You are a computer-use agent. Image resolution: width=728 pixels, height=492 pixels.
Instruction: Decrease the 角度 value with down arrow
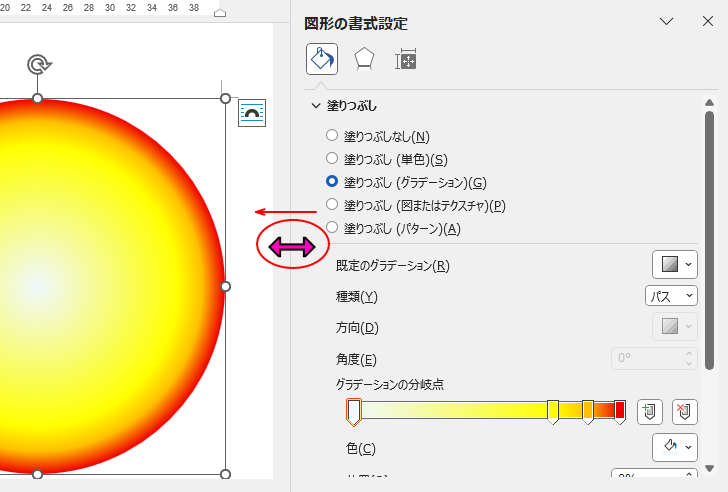coord(689,363)
